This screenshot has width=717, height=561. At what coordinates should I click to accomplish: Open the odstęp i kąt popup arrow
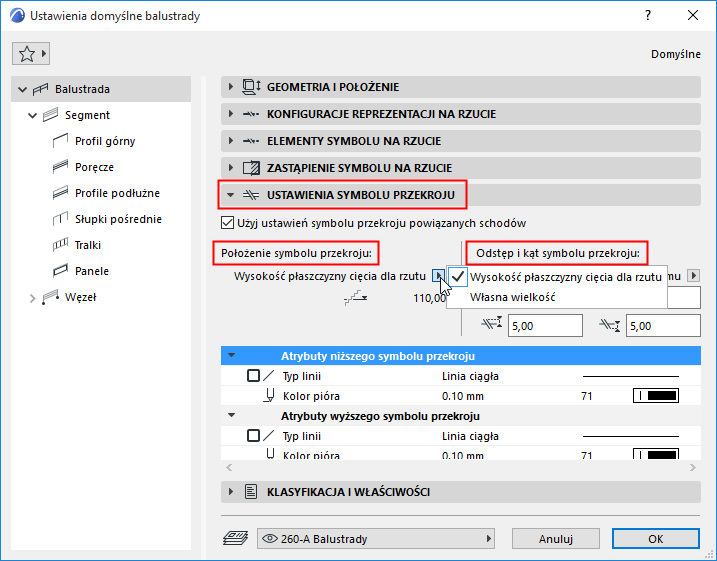click(694, 276)
